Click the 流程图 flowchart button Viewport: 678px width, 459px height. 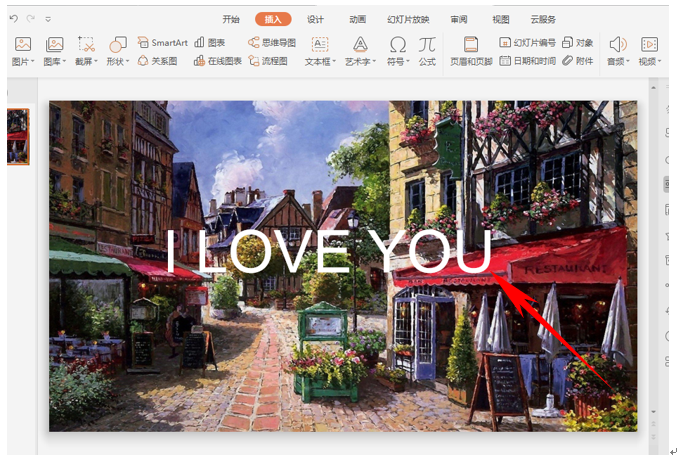point(268,61)
